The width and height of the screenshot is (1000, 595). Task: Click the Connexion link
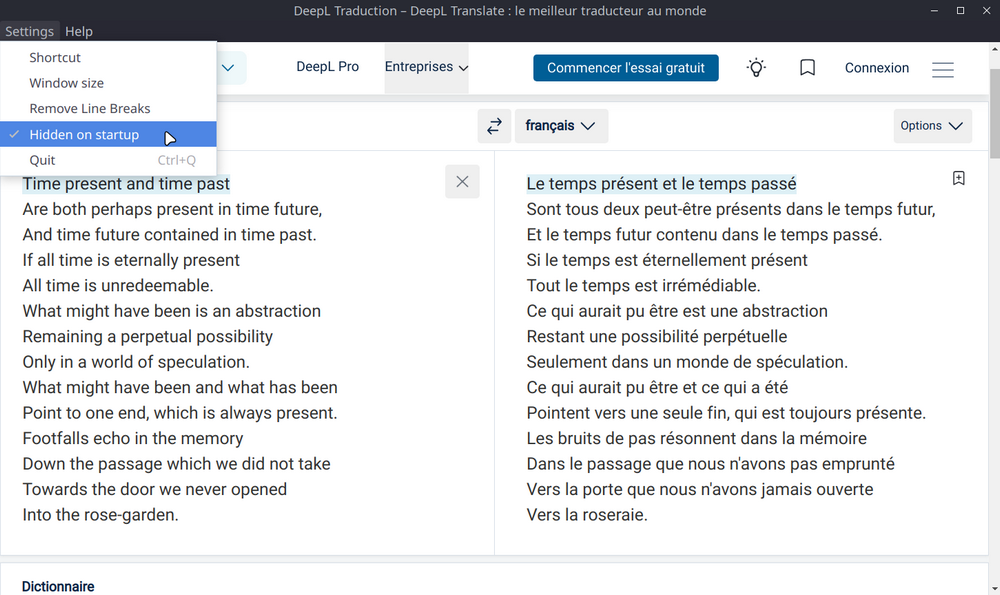tap(877, 68)
